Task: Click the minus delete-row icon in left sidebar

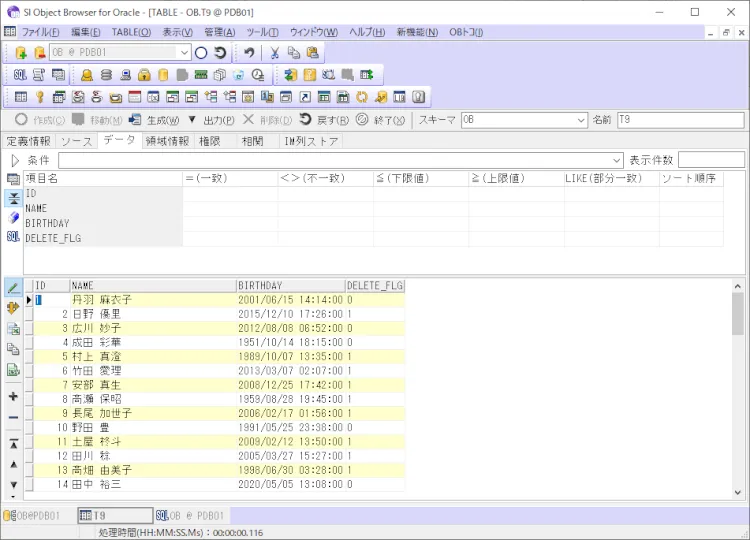Action: coord(13,417)
